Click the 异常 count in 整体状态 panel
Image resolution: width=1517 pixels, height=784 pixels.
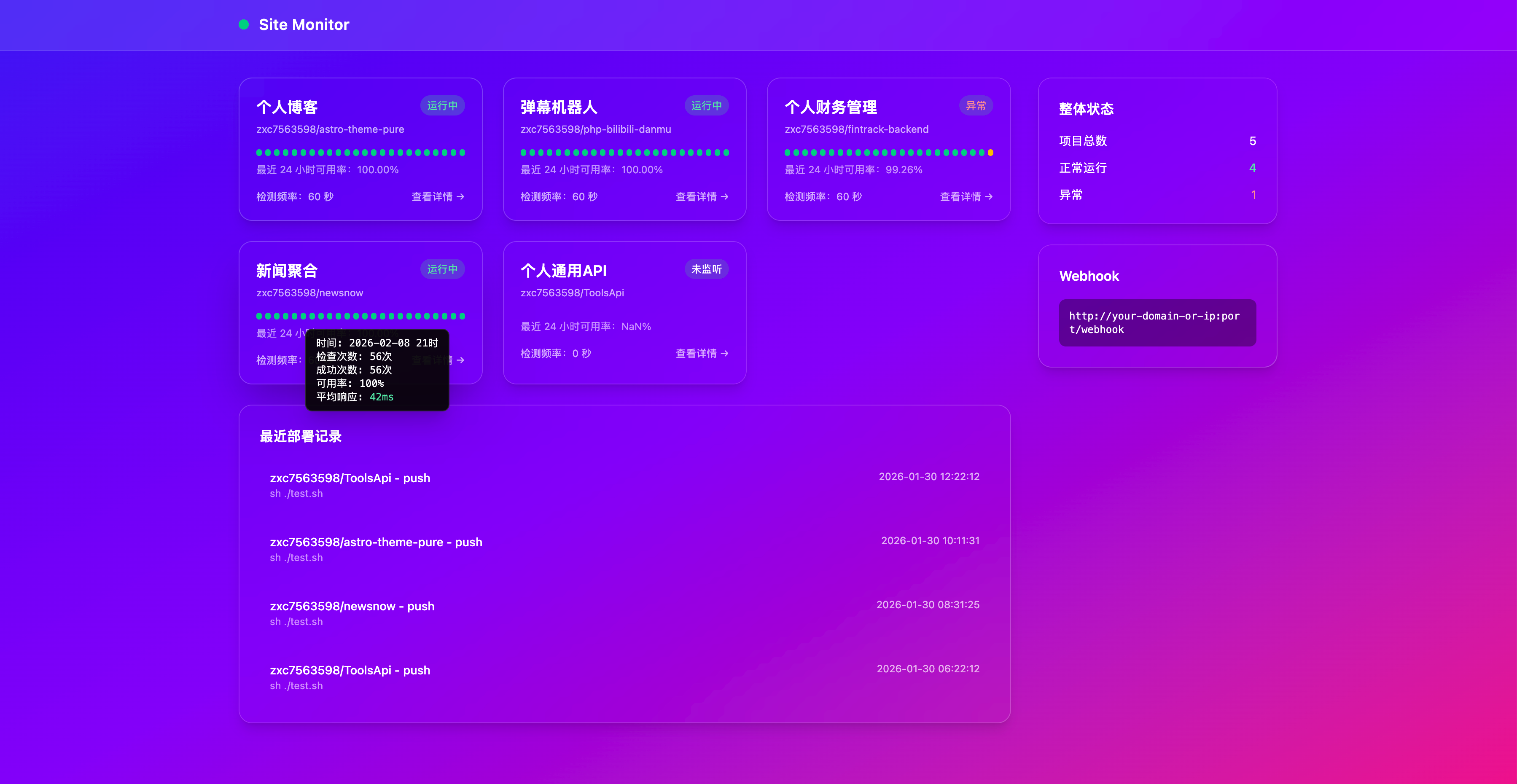click(1253, 195)
